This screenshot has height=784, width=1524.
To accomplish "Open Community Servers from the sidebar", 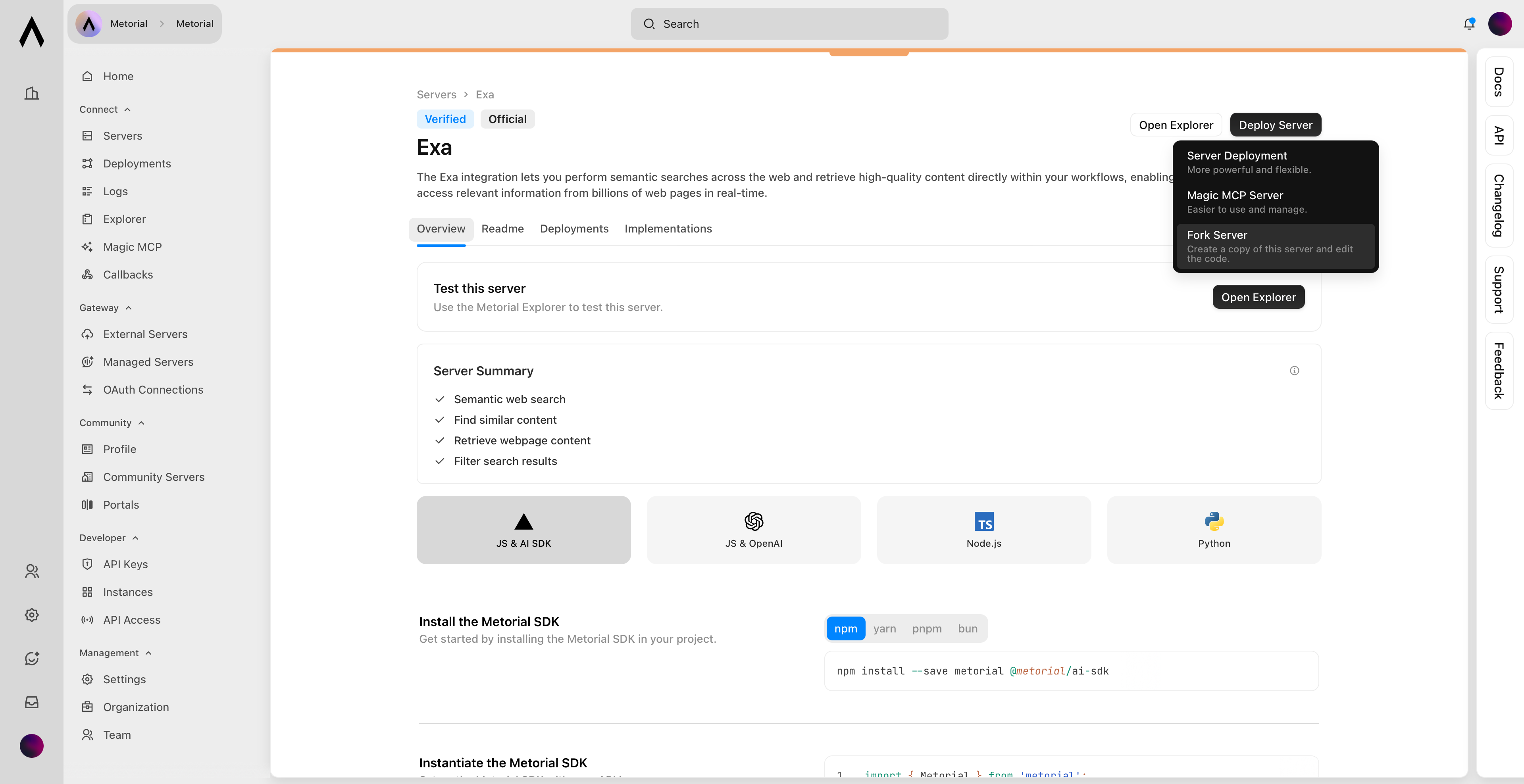I will point(154,477).
